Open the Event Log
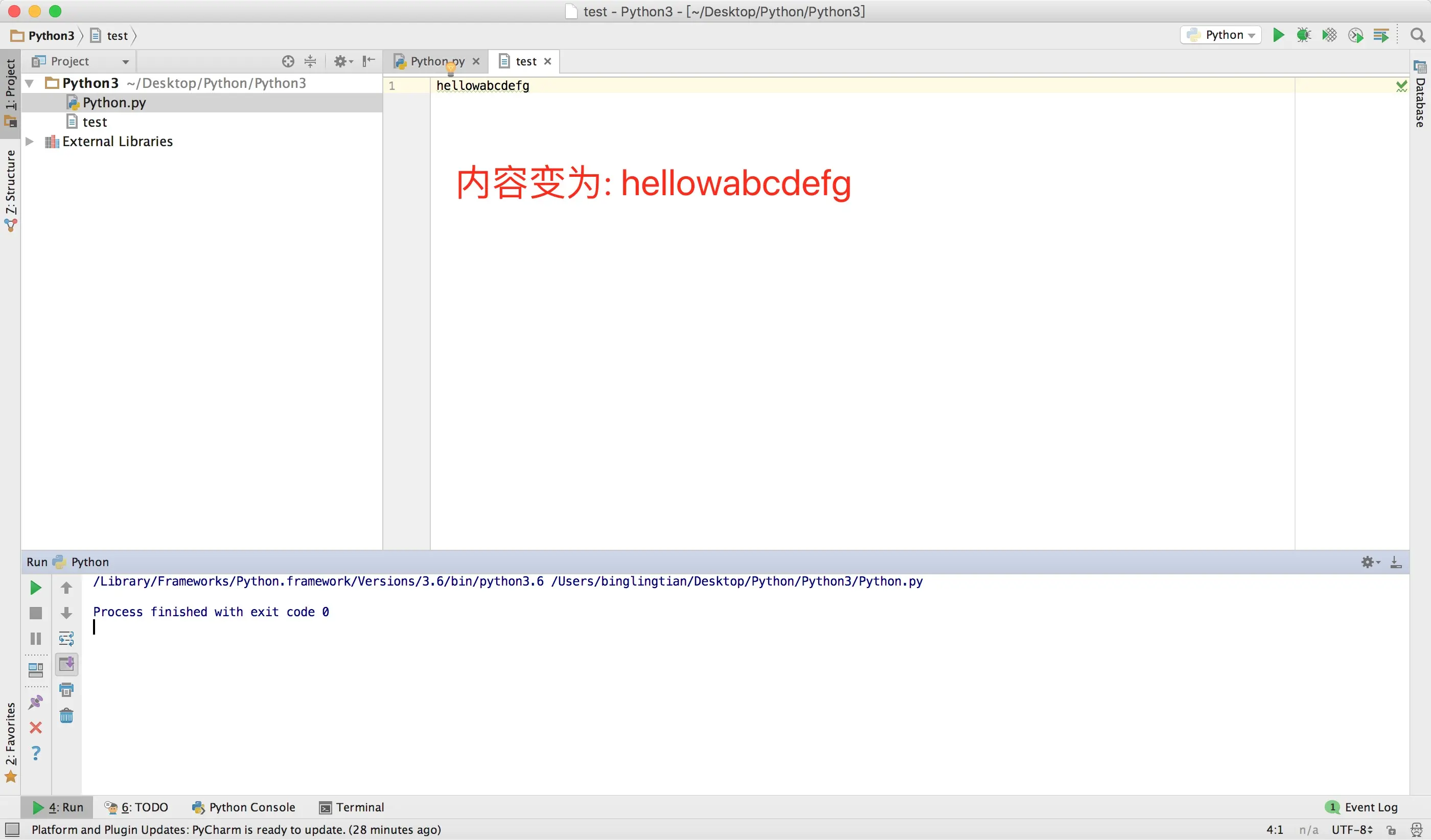This screenshot has width=1431, height=840. click(1363, 807)
